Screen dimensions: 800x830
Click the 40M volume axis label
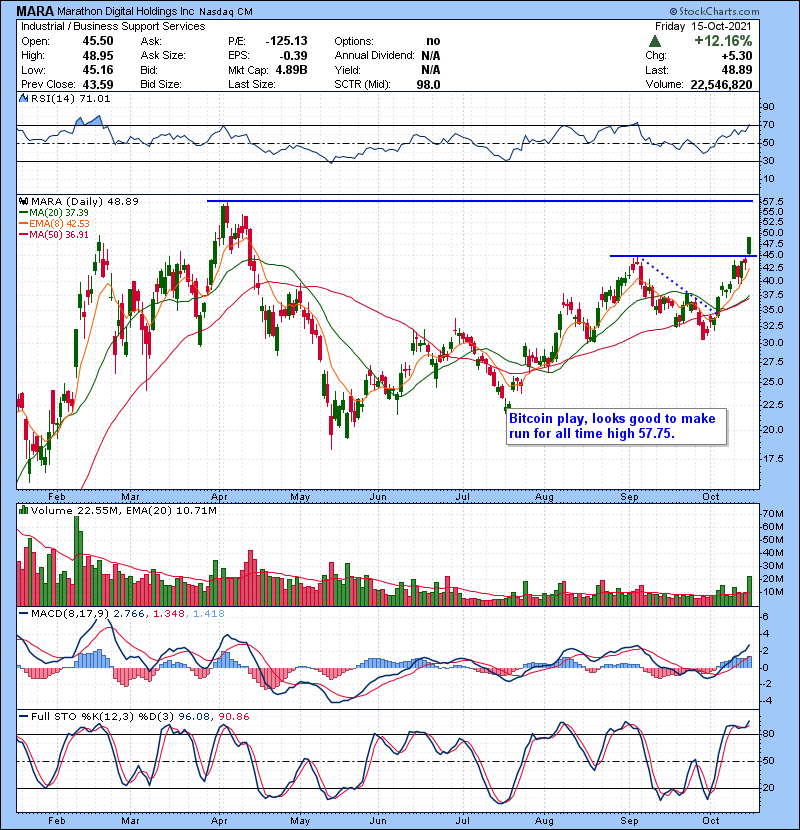772,553
